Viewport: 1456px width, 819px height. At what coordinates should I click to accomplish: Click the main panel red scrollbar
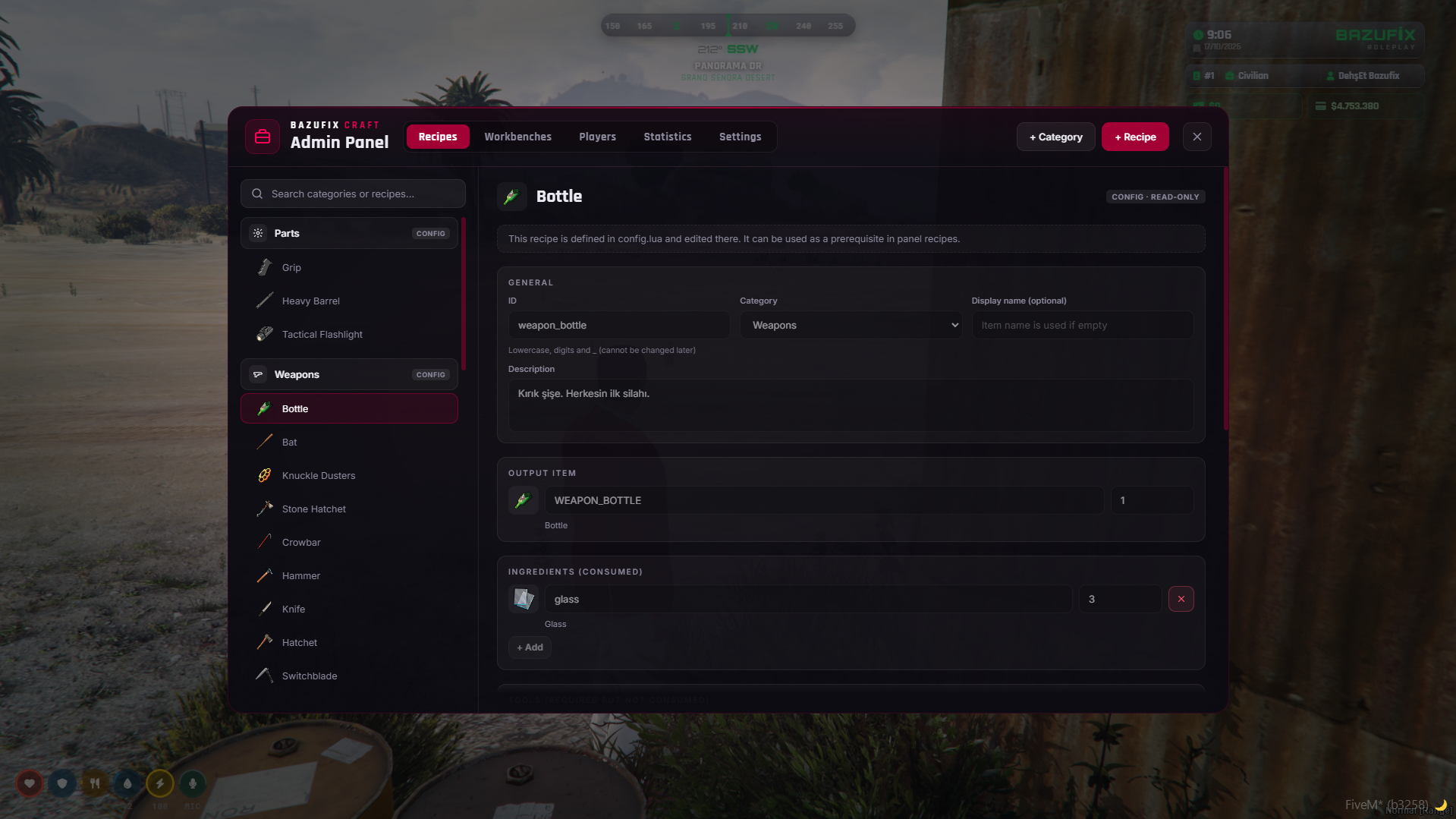(1225, 299)
